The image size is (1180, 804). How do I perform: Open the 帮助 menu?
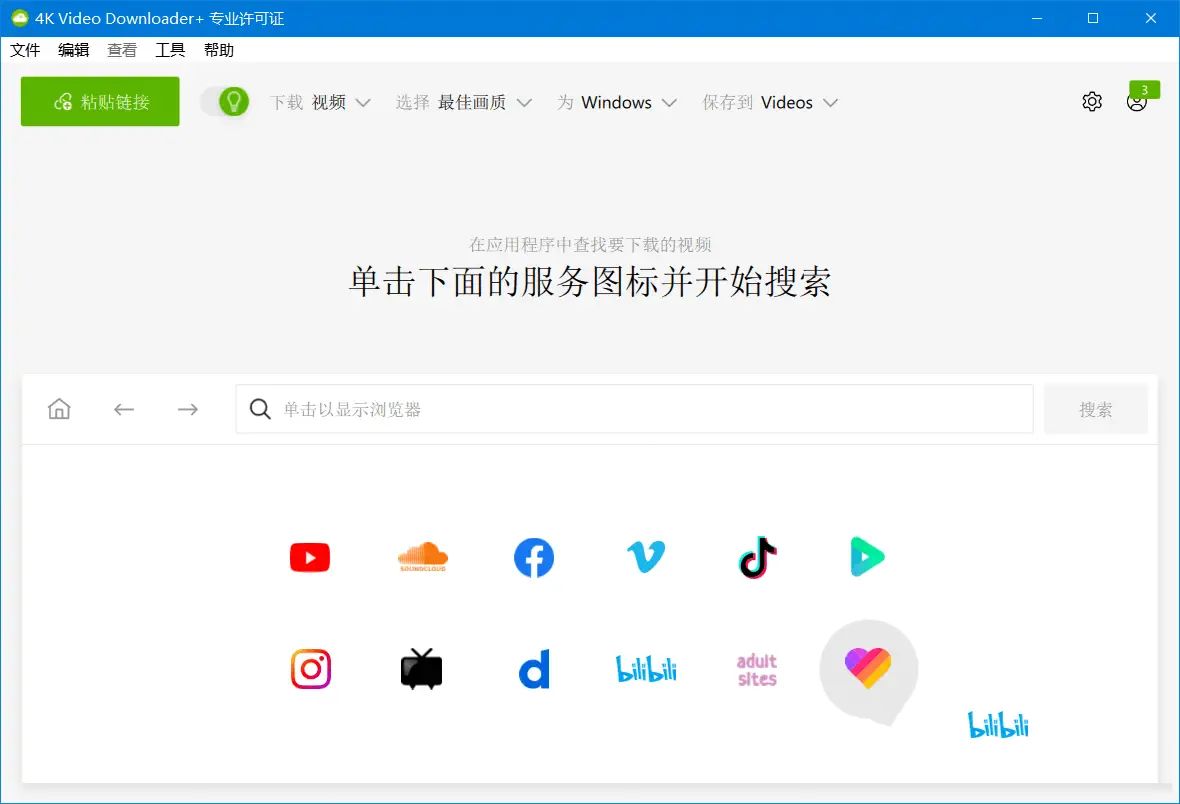[x=220, y=50]
